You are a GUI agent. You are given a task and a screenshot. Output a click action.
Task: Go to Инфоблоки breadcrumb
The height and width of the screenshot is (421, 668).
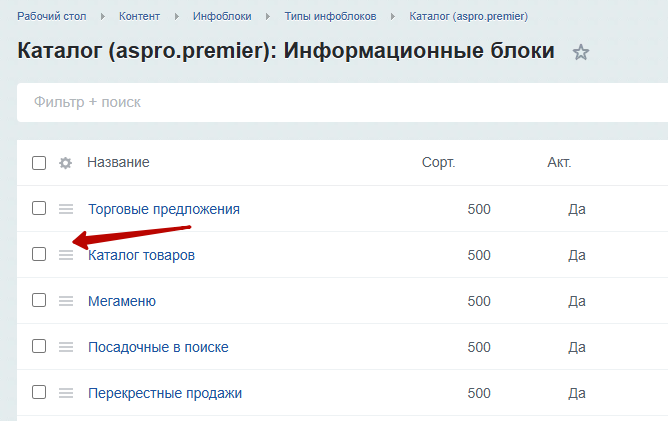point(222,16)
